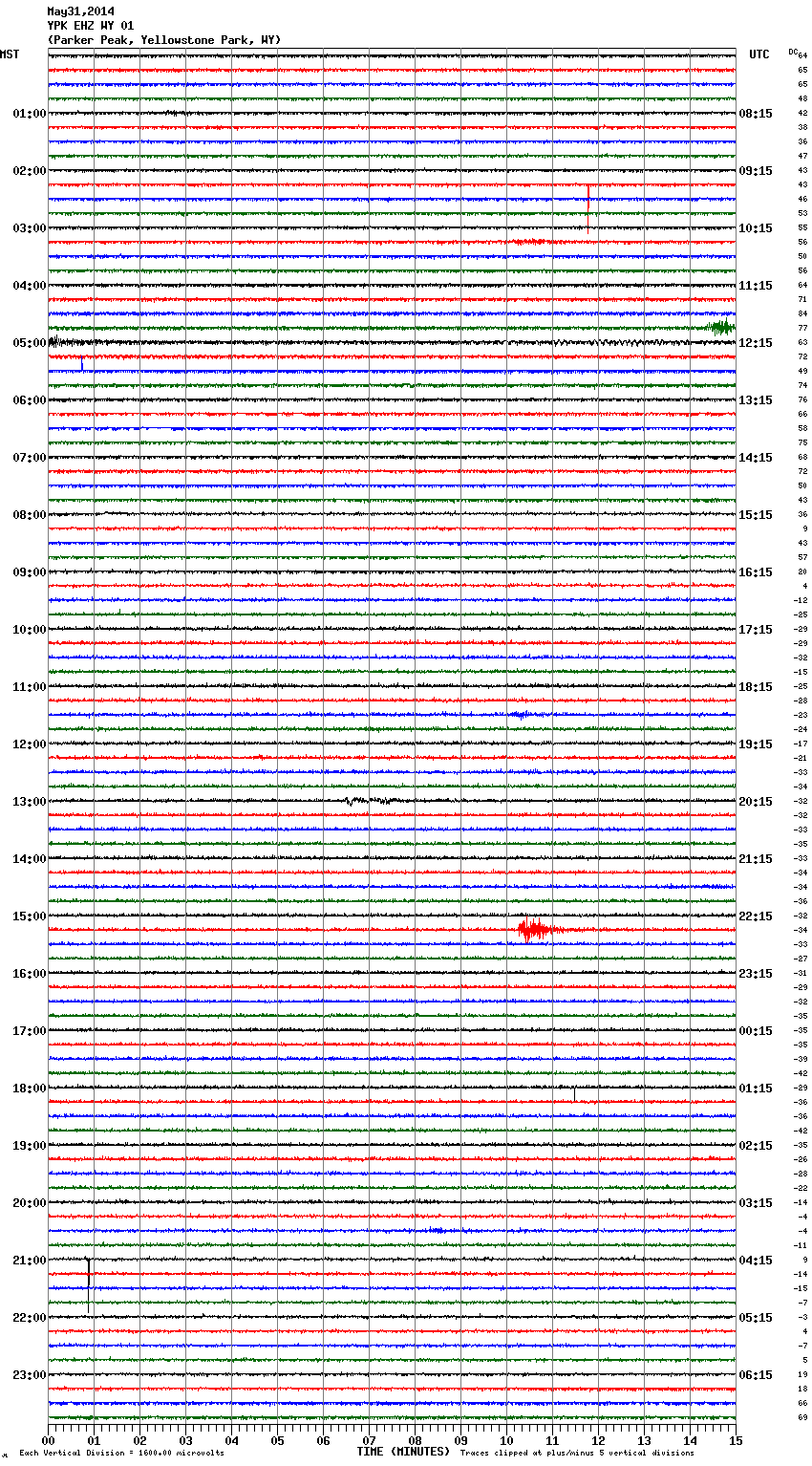Image resolution: width=812 pixels, height=1466 pixels.
Task: Click the Each Vertical Division 1600.00 microvolts note
Action: pyautogui.click(x=121, y=1453)
